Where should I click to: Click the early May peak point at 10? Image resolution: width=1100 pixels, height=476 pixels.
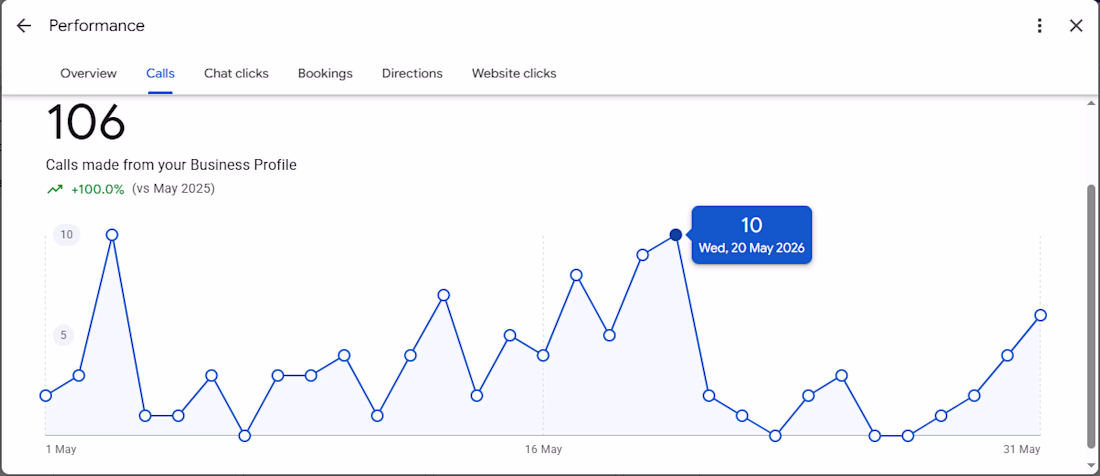point(112,235)
